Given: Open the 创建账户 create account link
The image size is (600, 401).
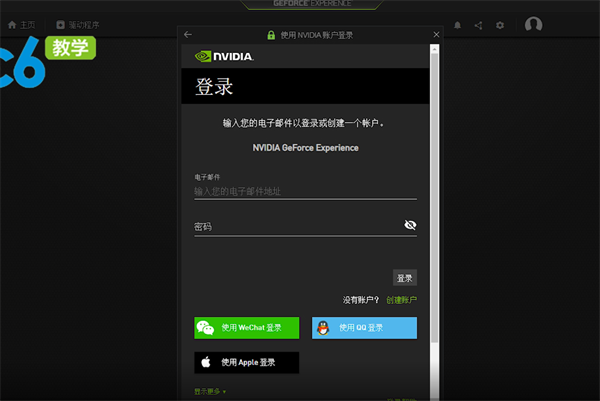Looking at the screenshot, I should tap(401, 300).
